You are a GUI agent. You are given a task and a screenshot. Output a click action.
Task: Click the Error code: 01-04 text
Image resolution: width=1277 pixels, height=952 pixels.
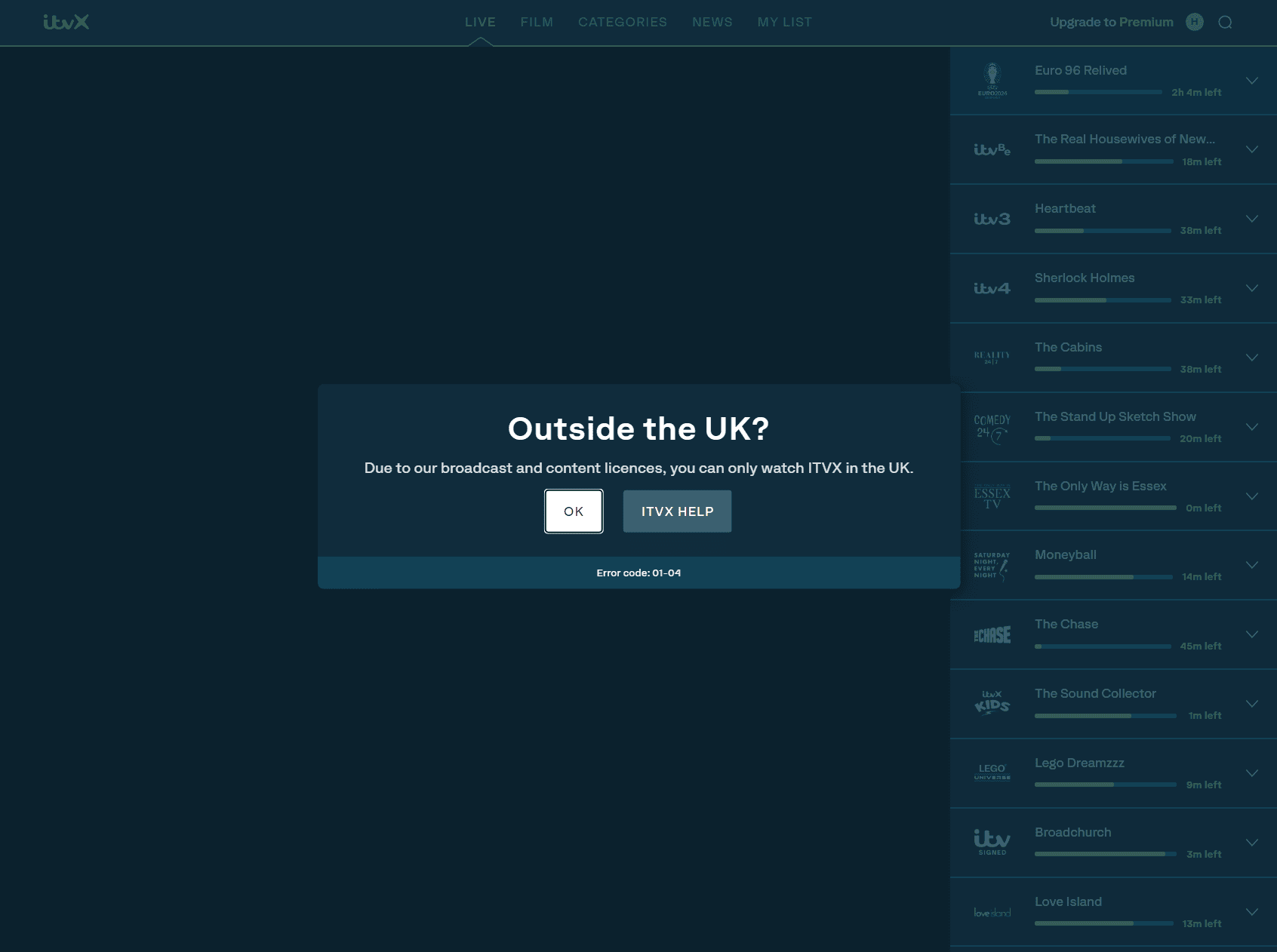coord(638,573)
